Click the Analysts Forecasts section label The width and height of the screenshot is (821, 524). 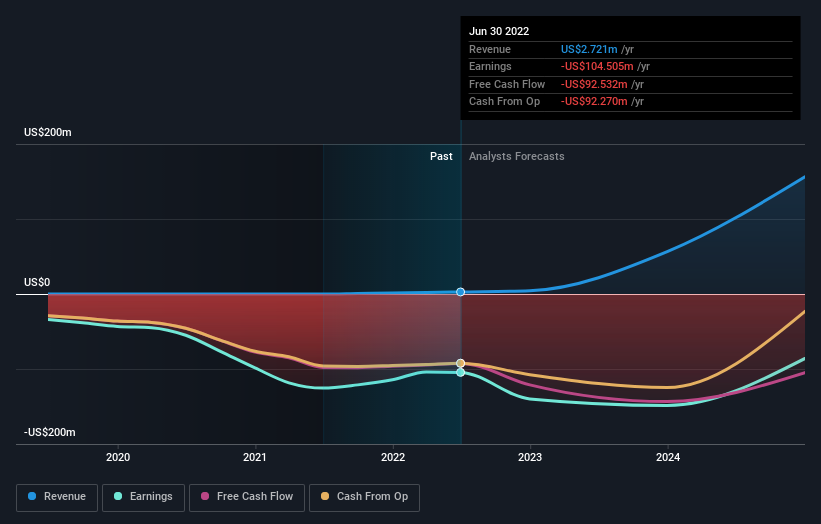516,157
